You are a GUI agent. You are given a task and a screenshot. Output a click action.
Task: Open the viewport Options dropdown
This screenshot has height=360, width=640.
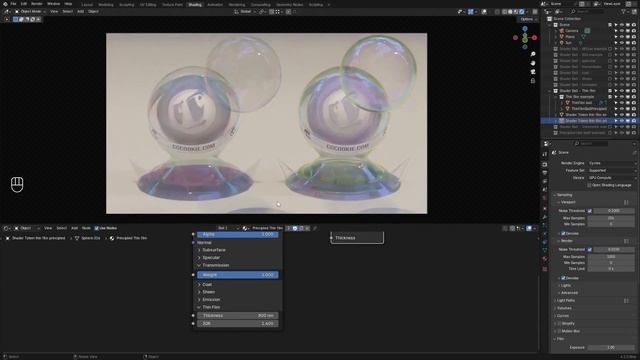tap(527, 19)
